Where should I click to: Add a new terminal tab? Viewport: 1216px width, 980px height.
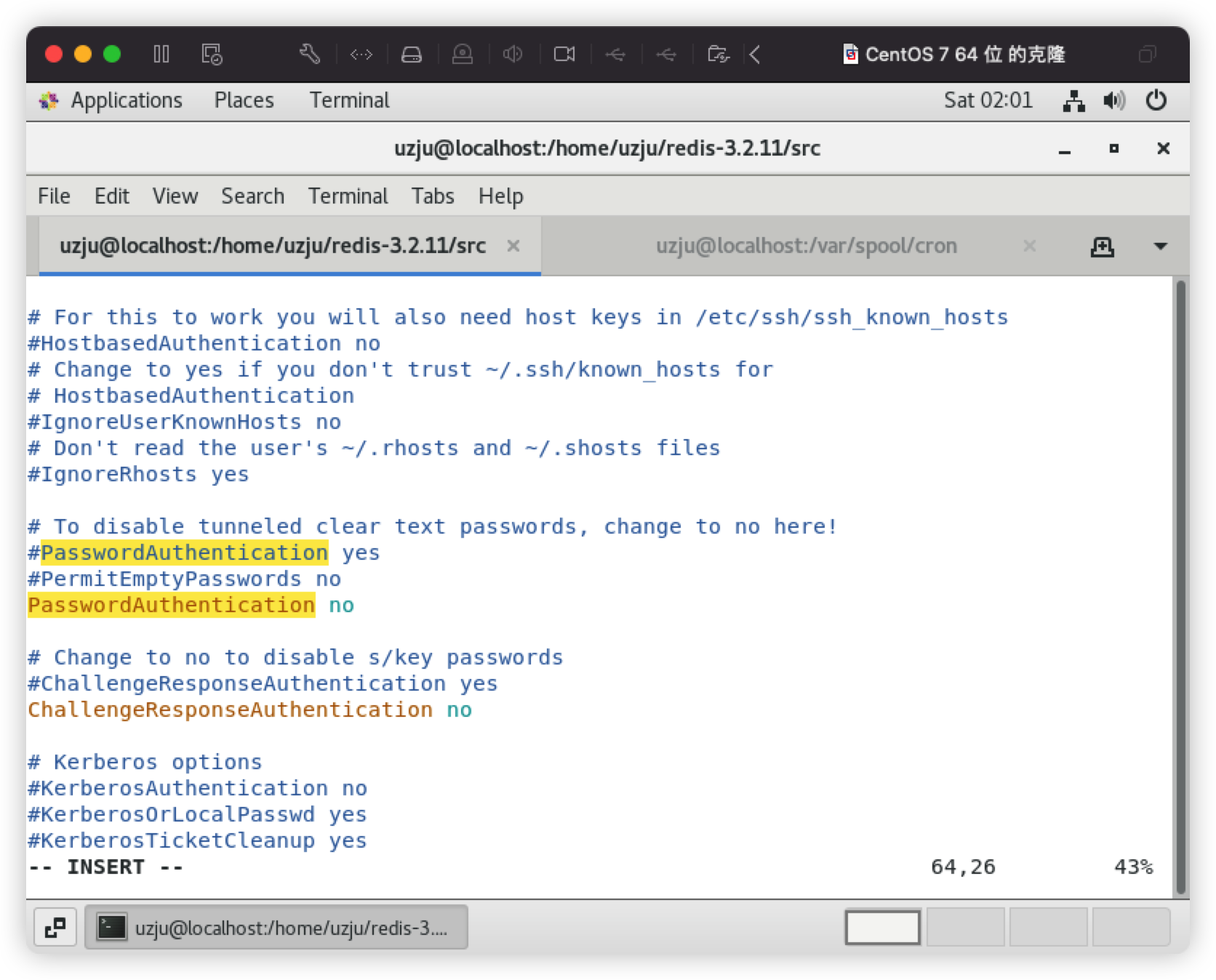click(x=1103, y=246)
